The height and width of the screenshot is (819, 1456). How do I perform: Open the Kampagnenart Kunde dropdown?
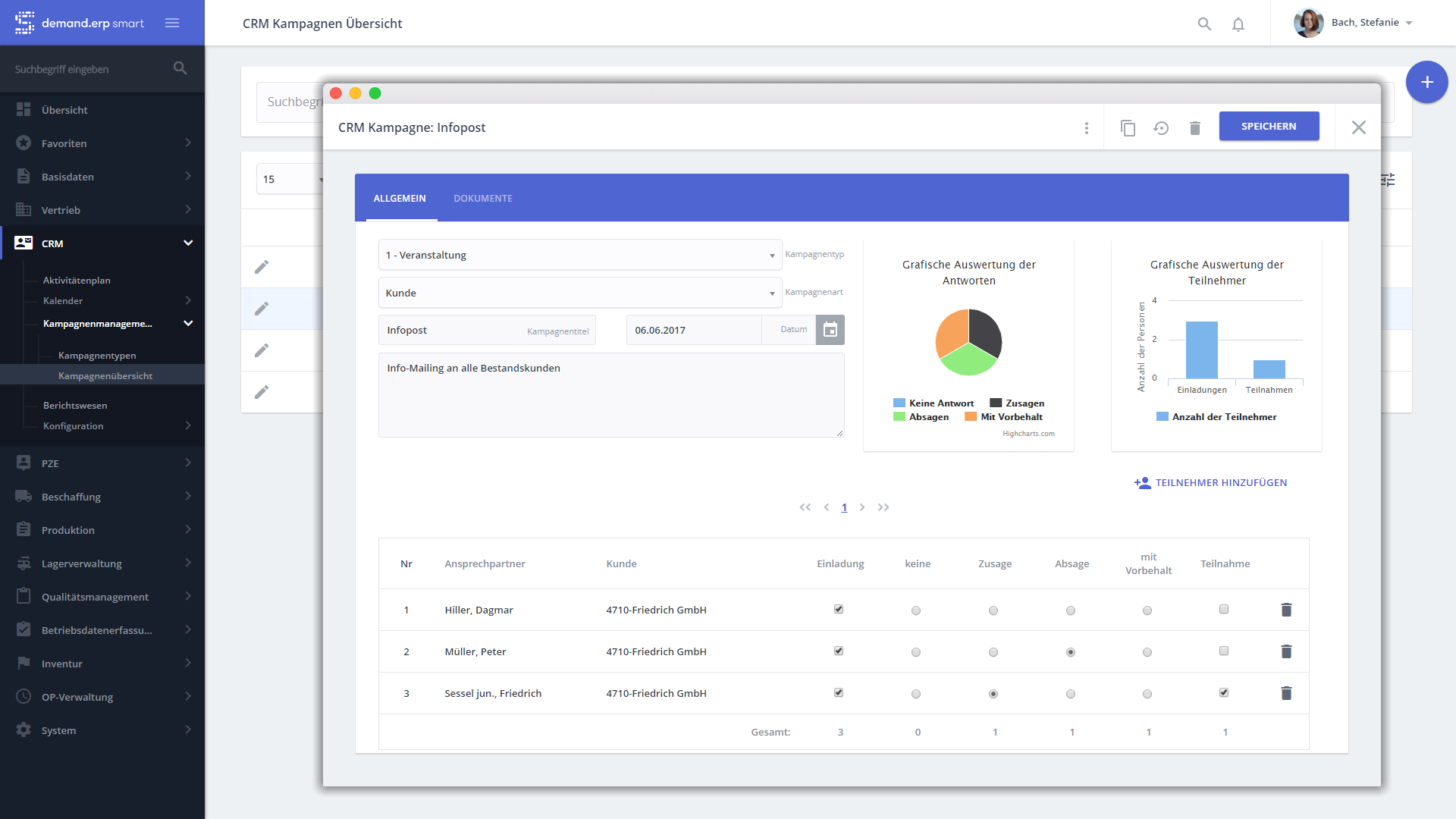point(580,293)
